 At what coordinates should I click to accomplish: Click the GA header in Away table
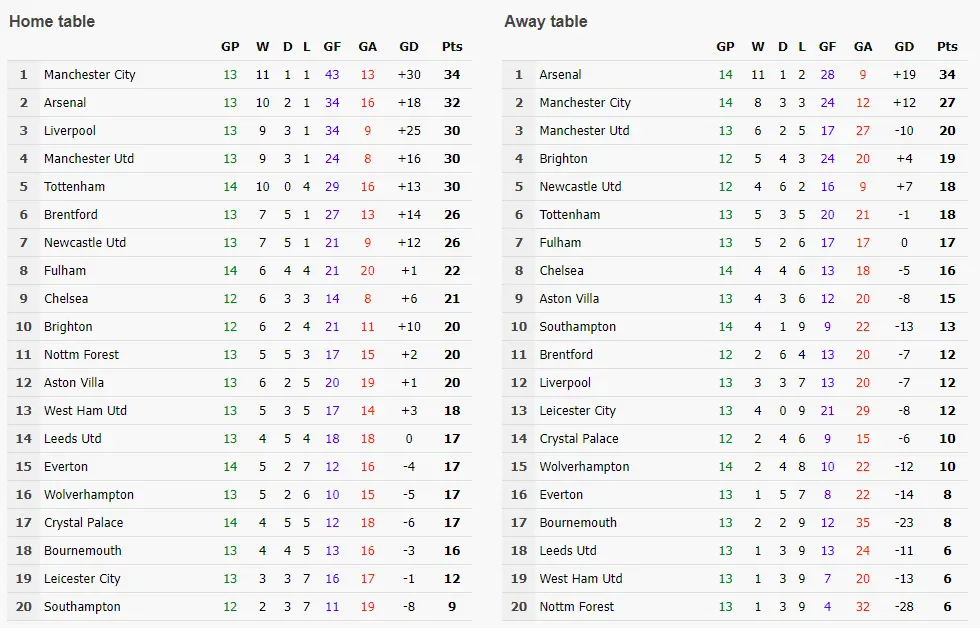(x=863, y=47)
